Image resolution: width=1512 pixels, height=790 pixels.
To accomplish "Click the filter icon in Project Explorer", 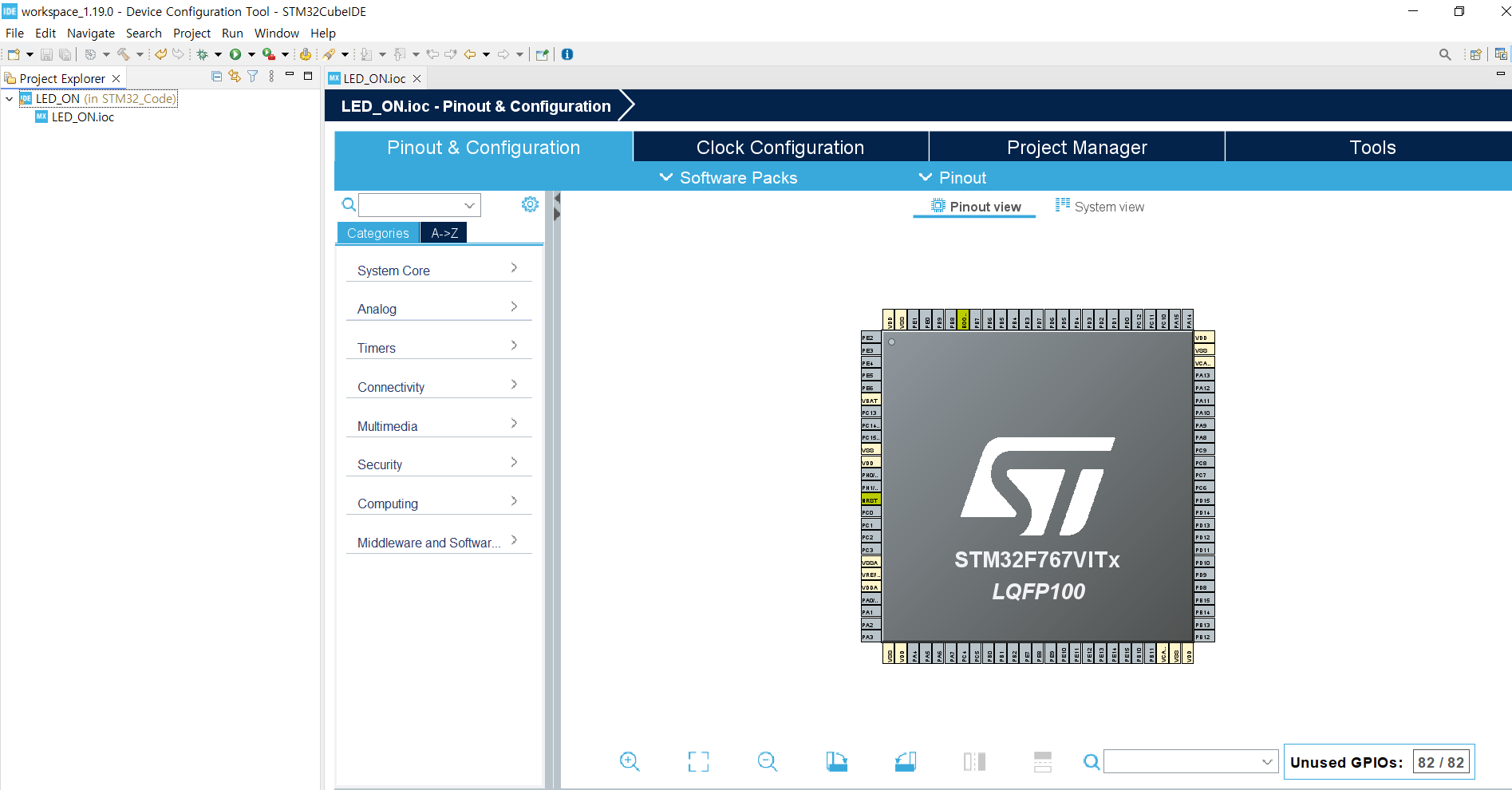I will [253, 76].
